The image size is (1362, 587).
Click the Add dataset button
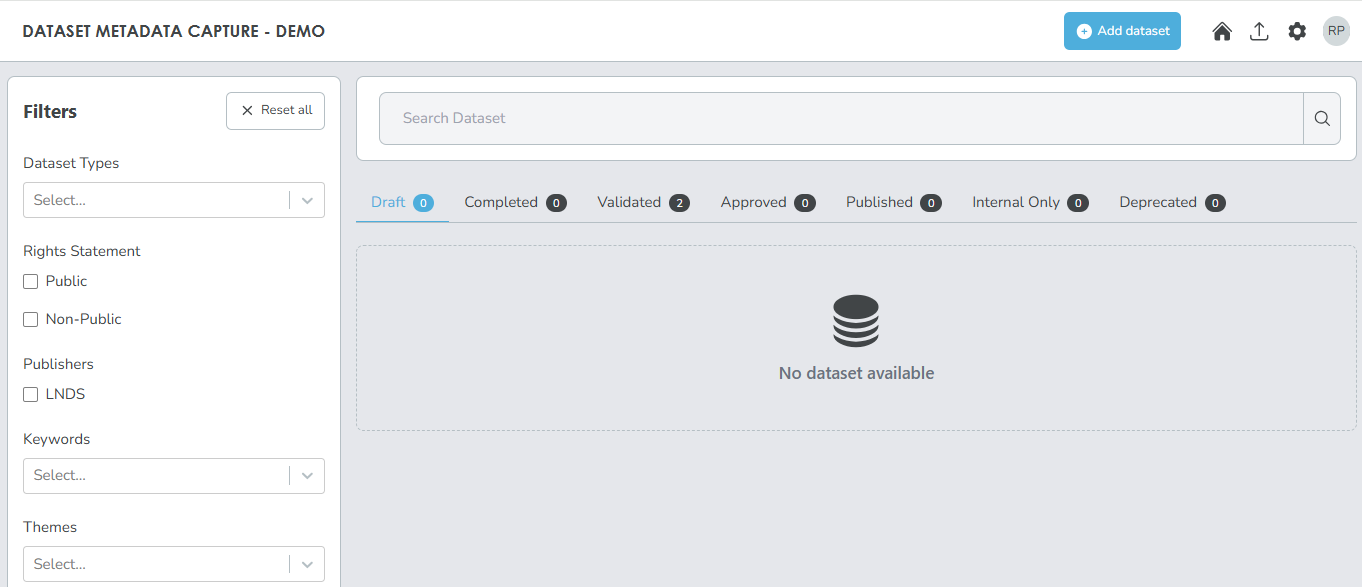tap(1122, 31)
